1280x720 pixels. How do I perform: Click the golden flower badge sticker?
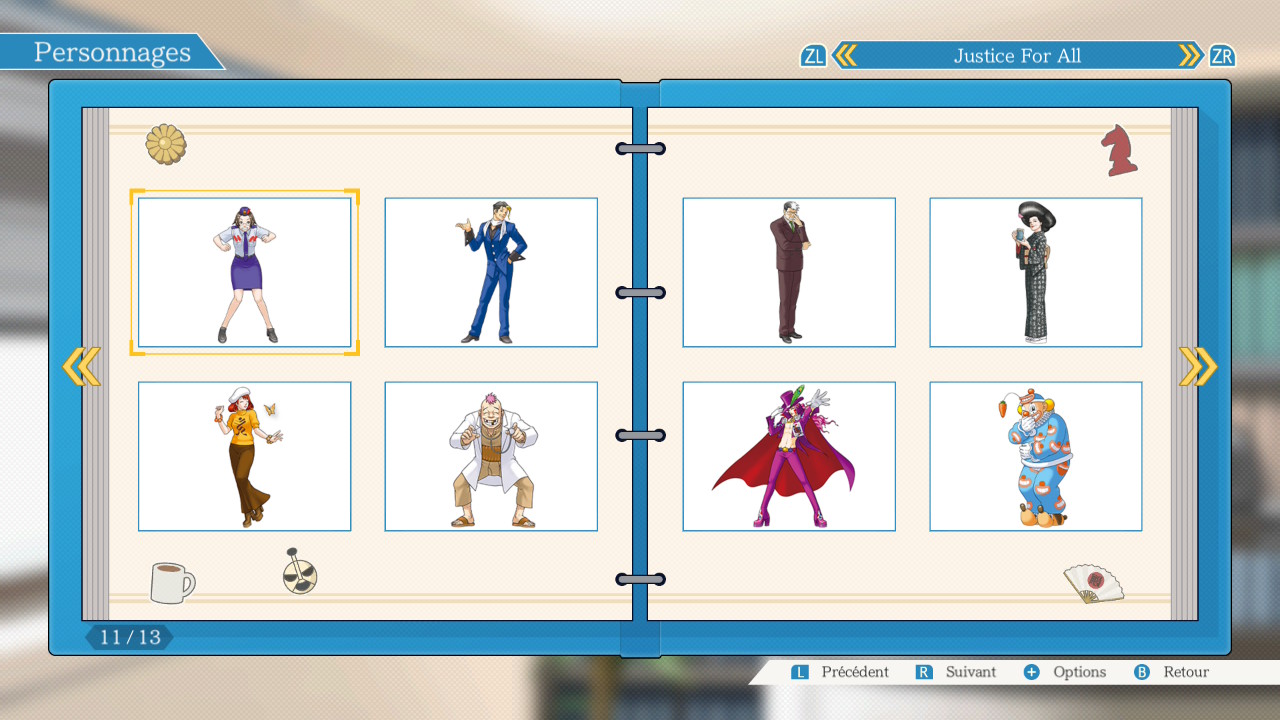166,144
